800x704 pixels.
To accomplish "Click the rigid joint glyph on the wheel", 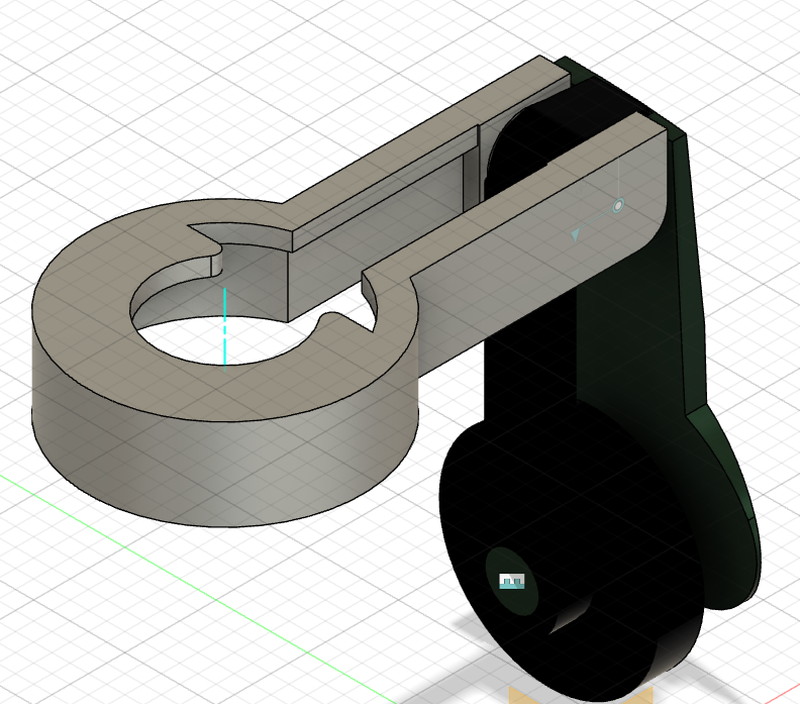I will pos(512,581).
